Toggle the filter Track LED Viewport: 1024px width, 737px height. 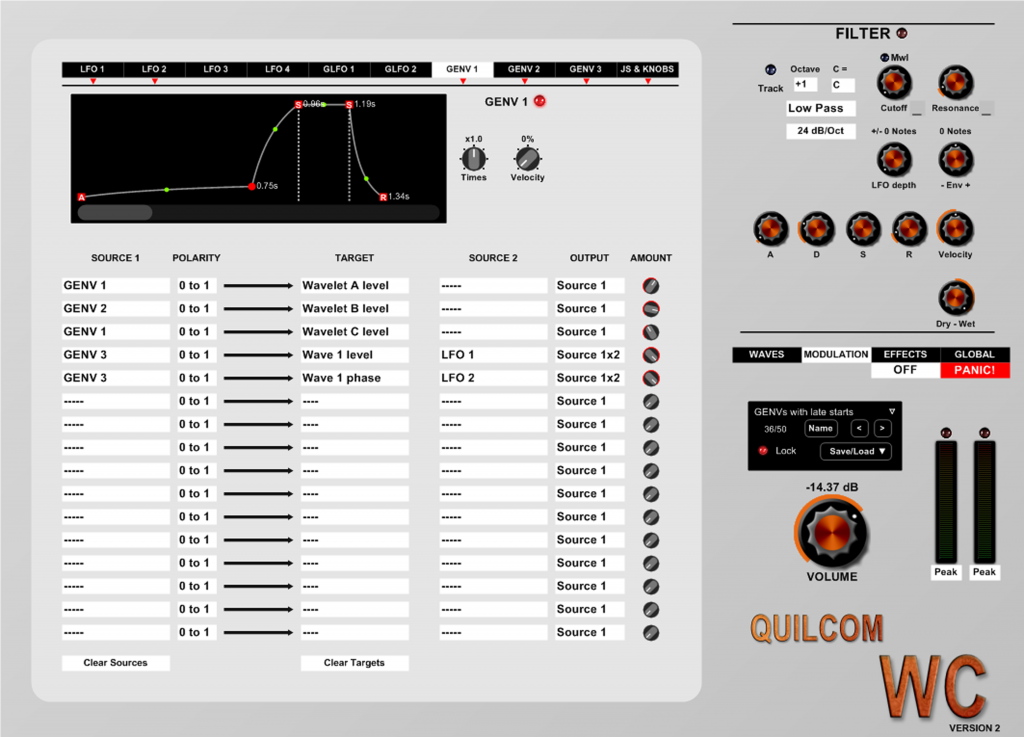(x=770, y=70)
